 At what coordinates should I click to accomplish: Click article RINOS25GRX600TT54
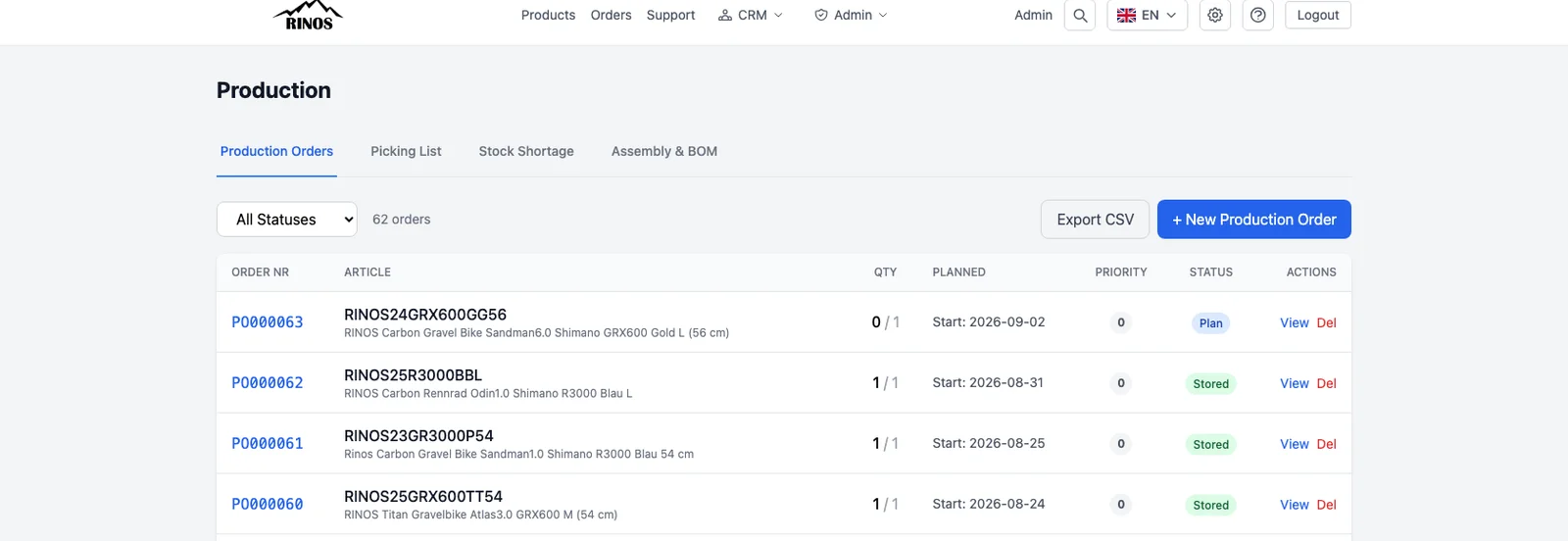tap(423, 497)
